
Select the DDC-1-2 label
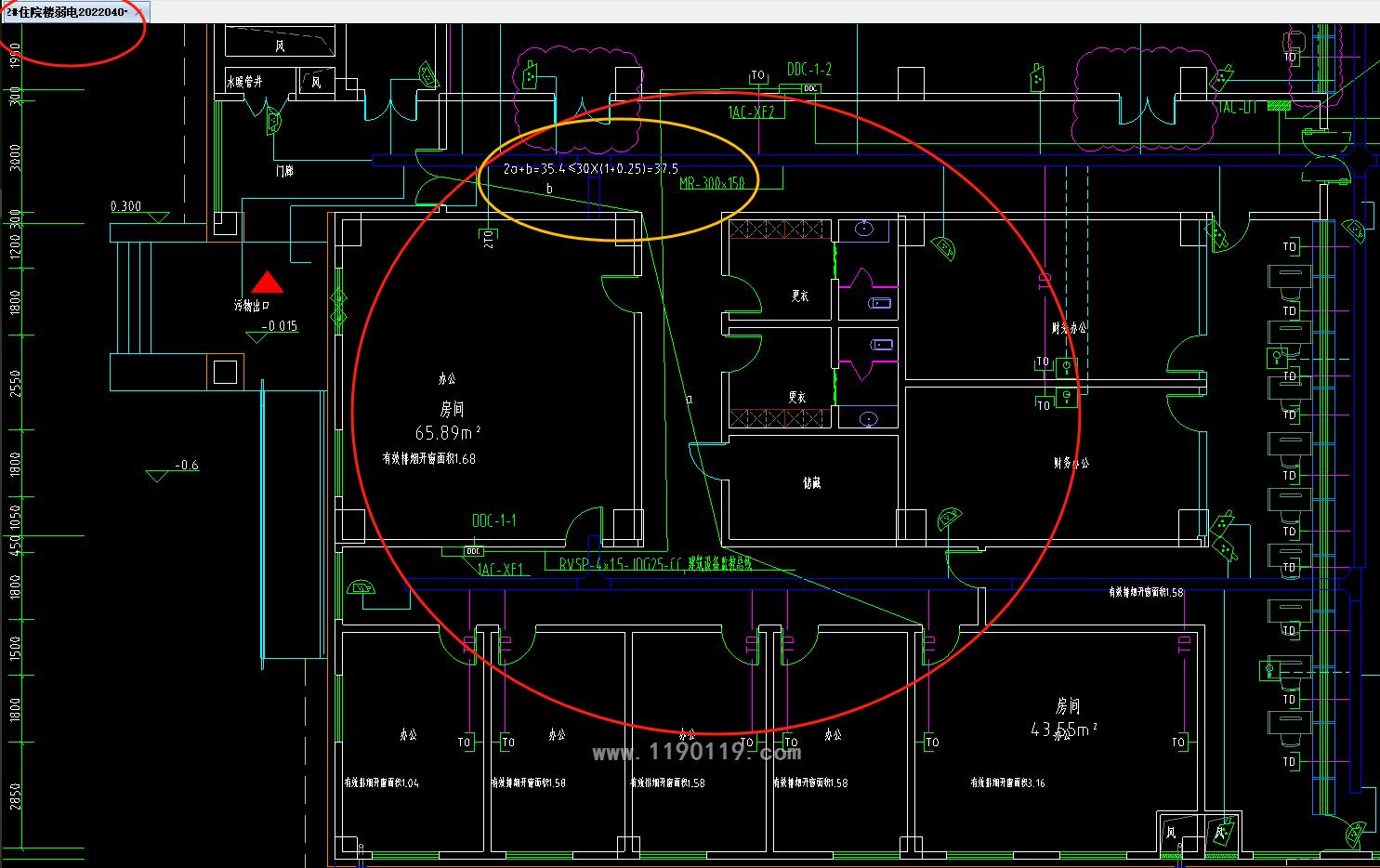[x=809, y=70]
